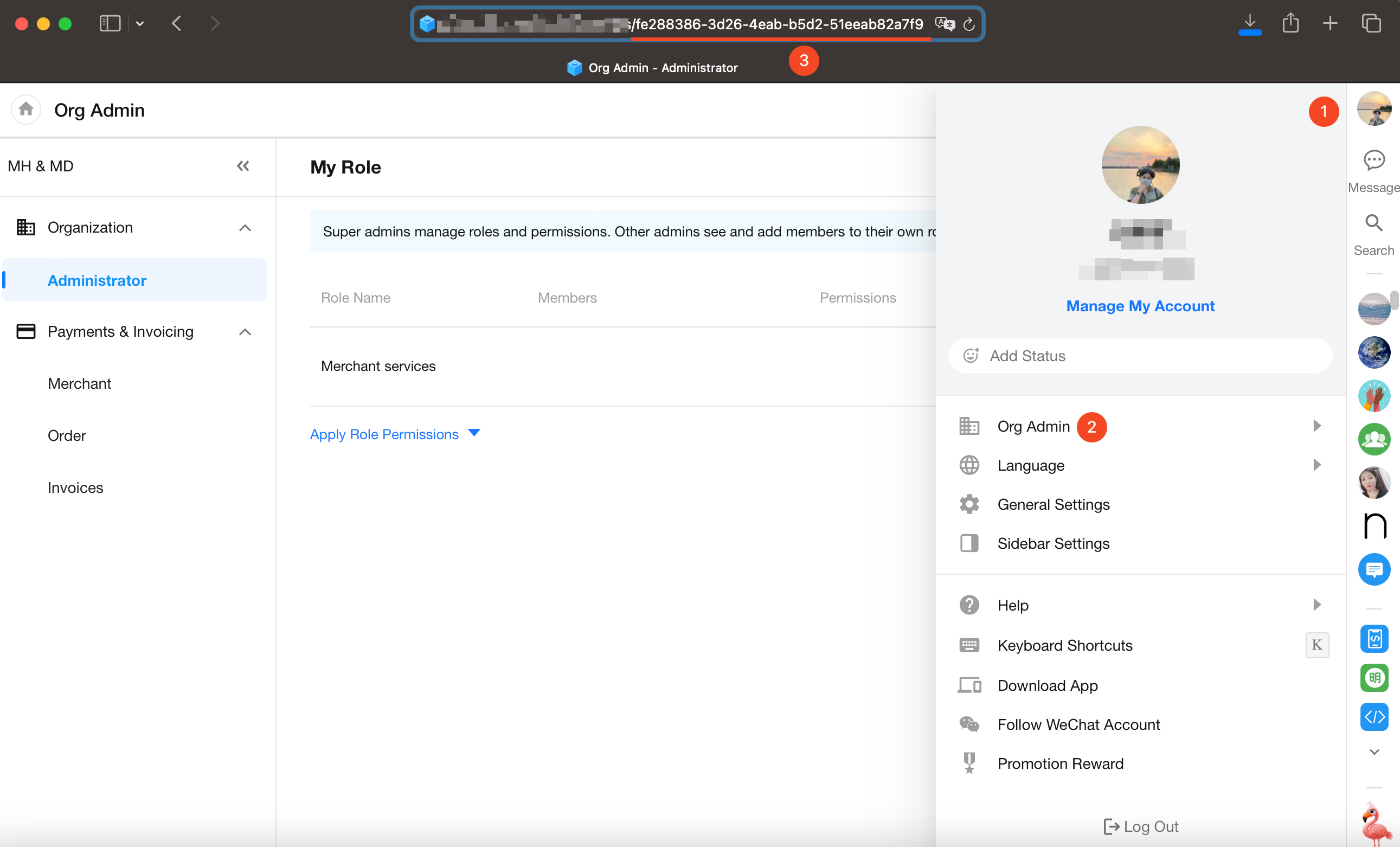
Task: Collapse the Organization section
Action: pyautogui.click(x=245, y=228)
